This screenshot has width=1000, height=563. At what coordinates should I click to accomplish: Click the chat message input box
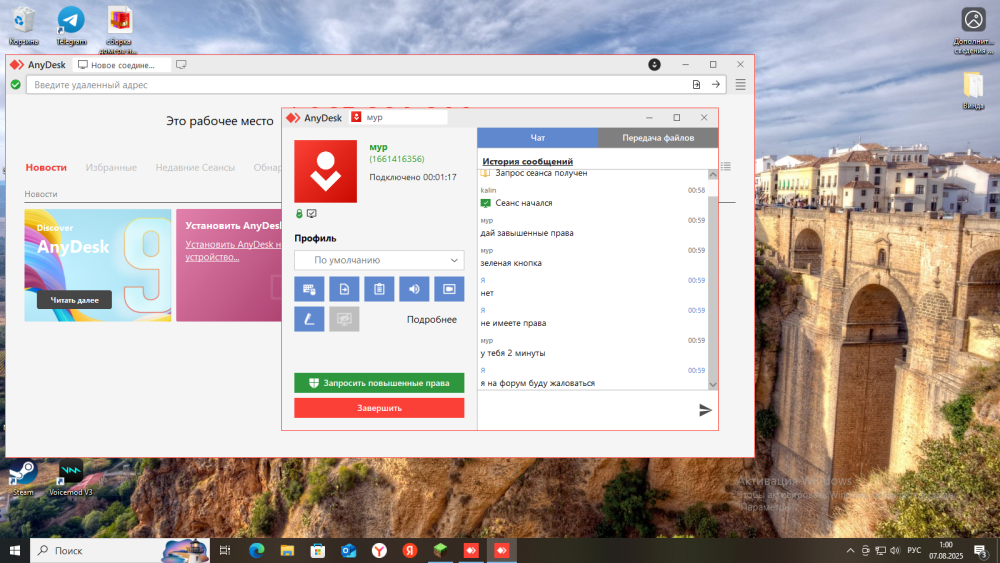click(x=587, y=410)
